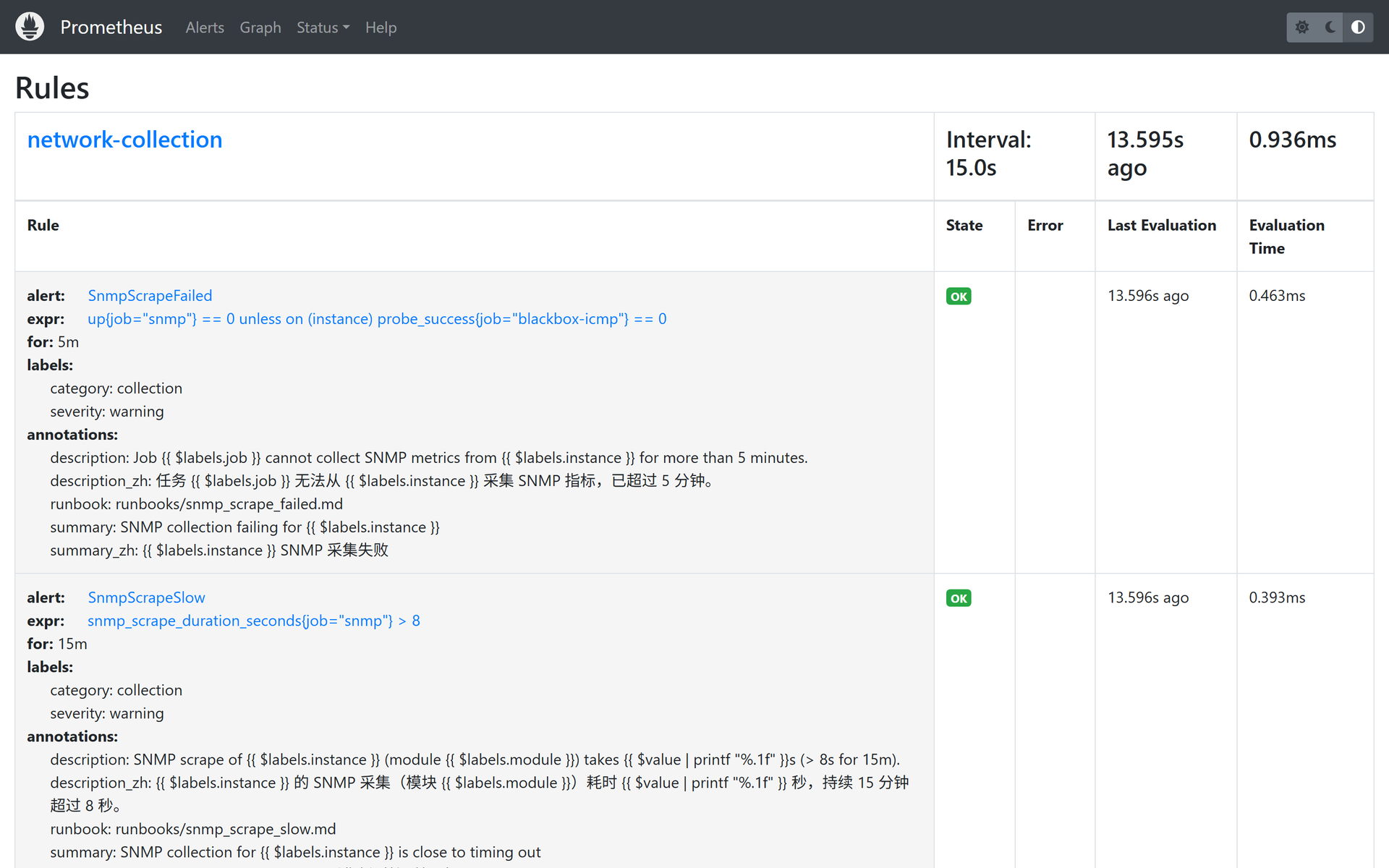Click the OK badge for SnmpScrapeFailed
This screenshot has height=868, width=1389.
click(959, 296)
